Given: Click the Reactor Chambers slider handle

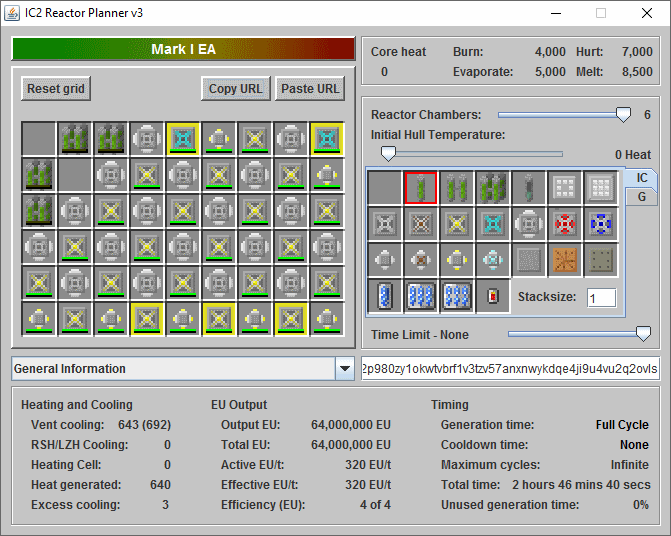Looking at the screenshot, I should tap(623, 115).
